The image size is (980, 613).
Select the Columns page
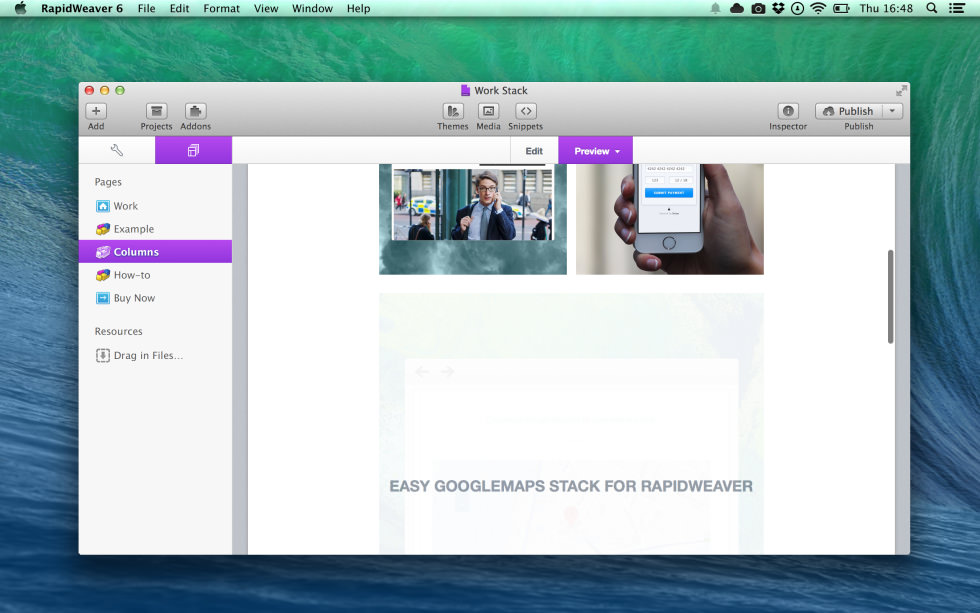coord(155,252)
